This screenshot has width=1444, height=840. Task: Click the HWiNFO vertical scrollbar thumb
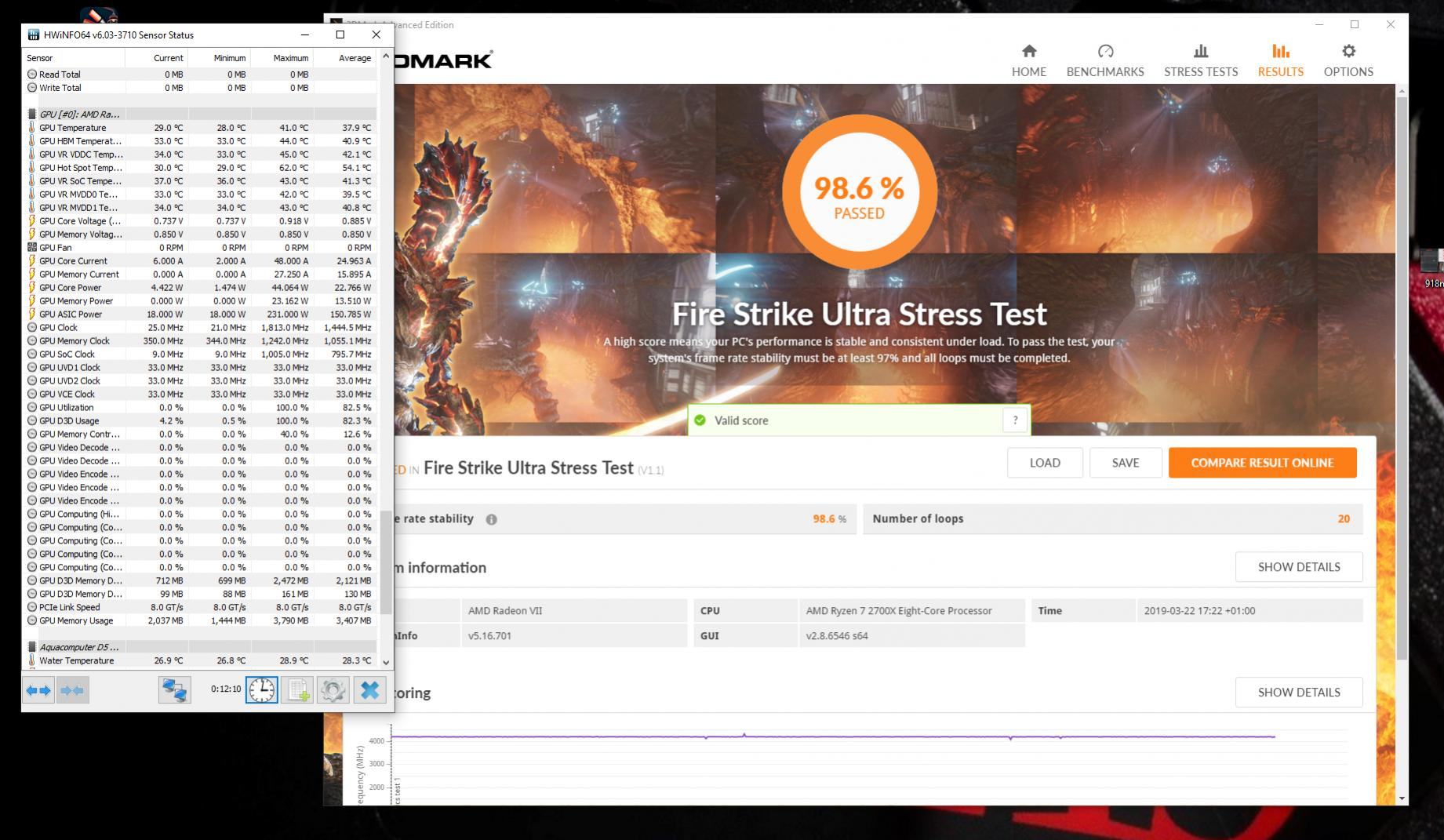point(385,562)
